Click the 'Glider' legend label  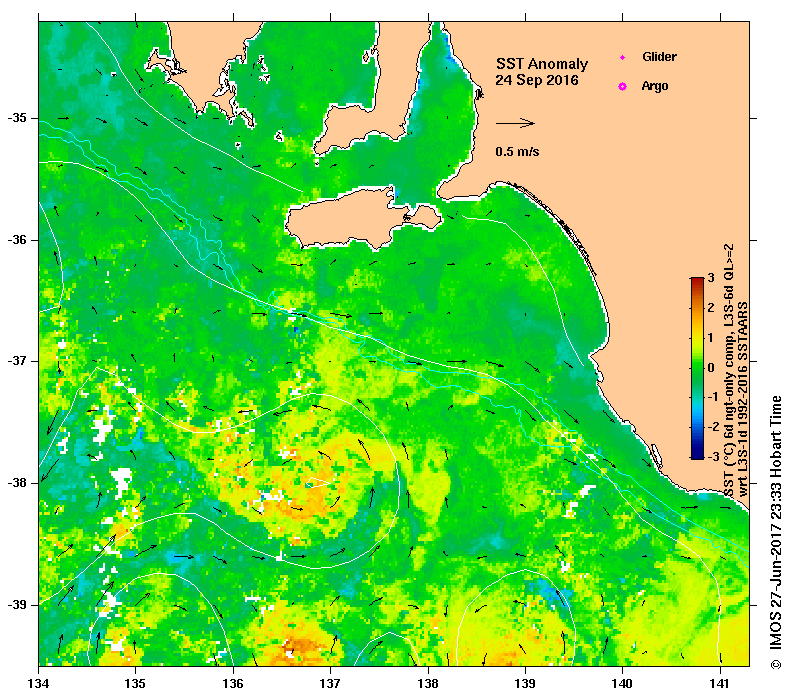click(659, 56)
